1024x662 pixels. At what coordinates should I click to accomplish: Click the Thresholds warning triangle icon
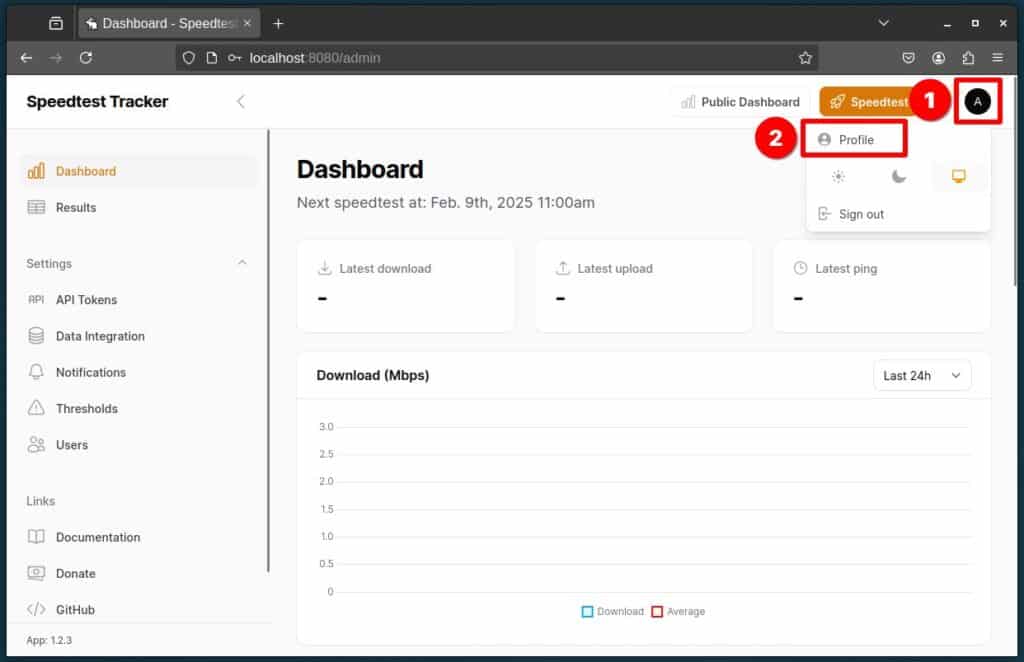point(37,408)
